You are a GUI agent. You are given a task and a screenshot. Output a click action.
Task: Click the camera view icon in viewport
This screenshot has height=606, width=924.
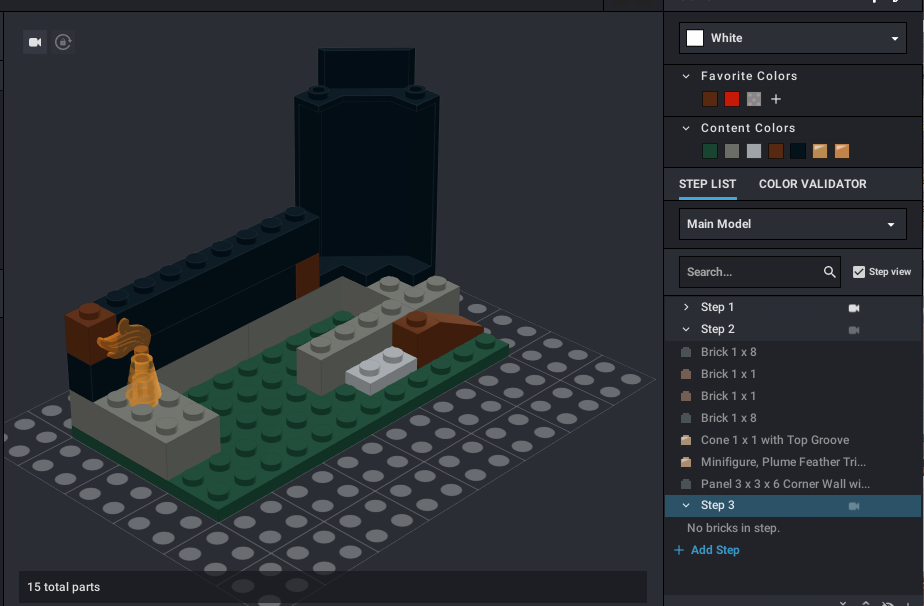35,42
